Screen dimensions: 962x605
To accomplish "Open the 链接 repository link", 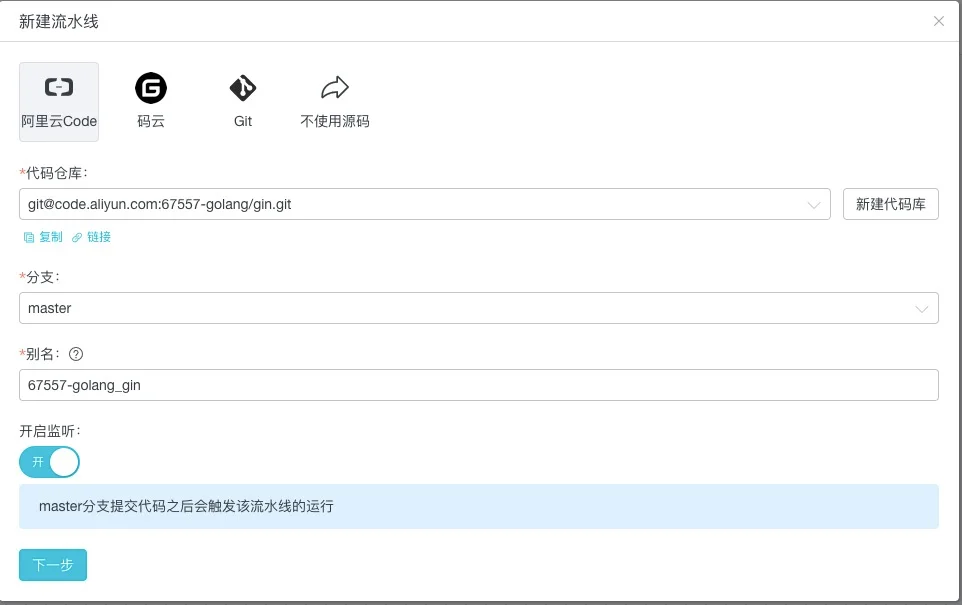I will pos(91,237).
